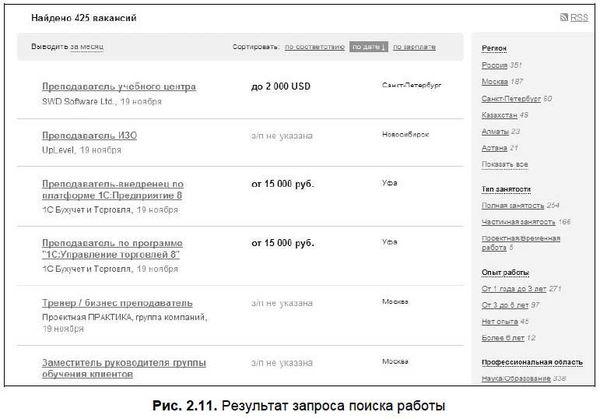Click the 'Регион' filter heading
This screenshot has height=419, width=600.
[x=494, y=48]
